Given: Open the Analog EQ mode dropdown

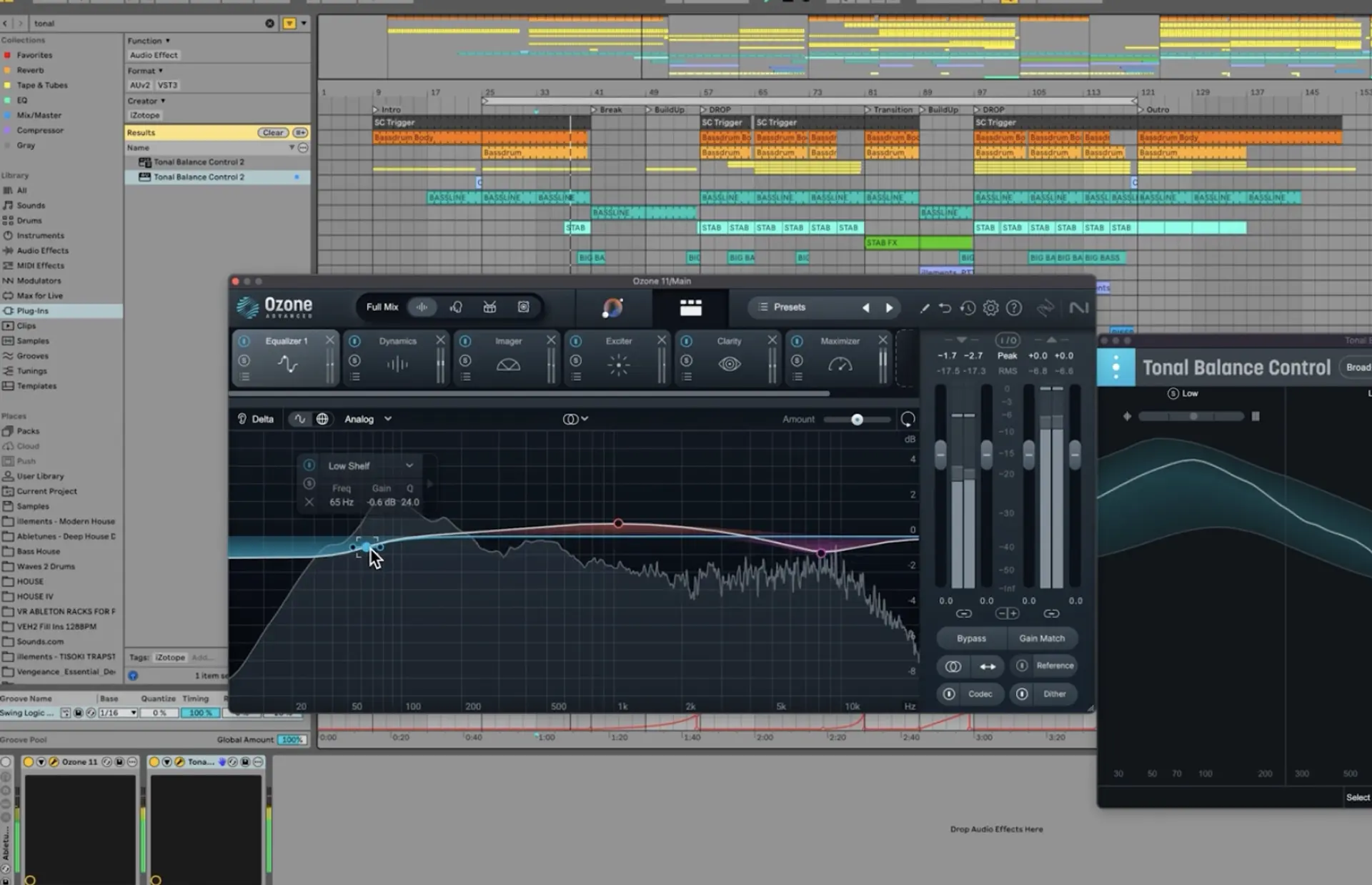Looking at the screenshot, I should pyautogui.click(x=368, y=419).
